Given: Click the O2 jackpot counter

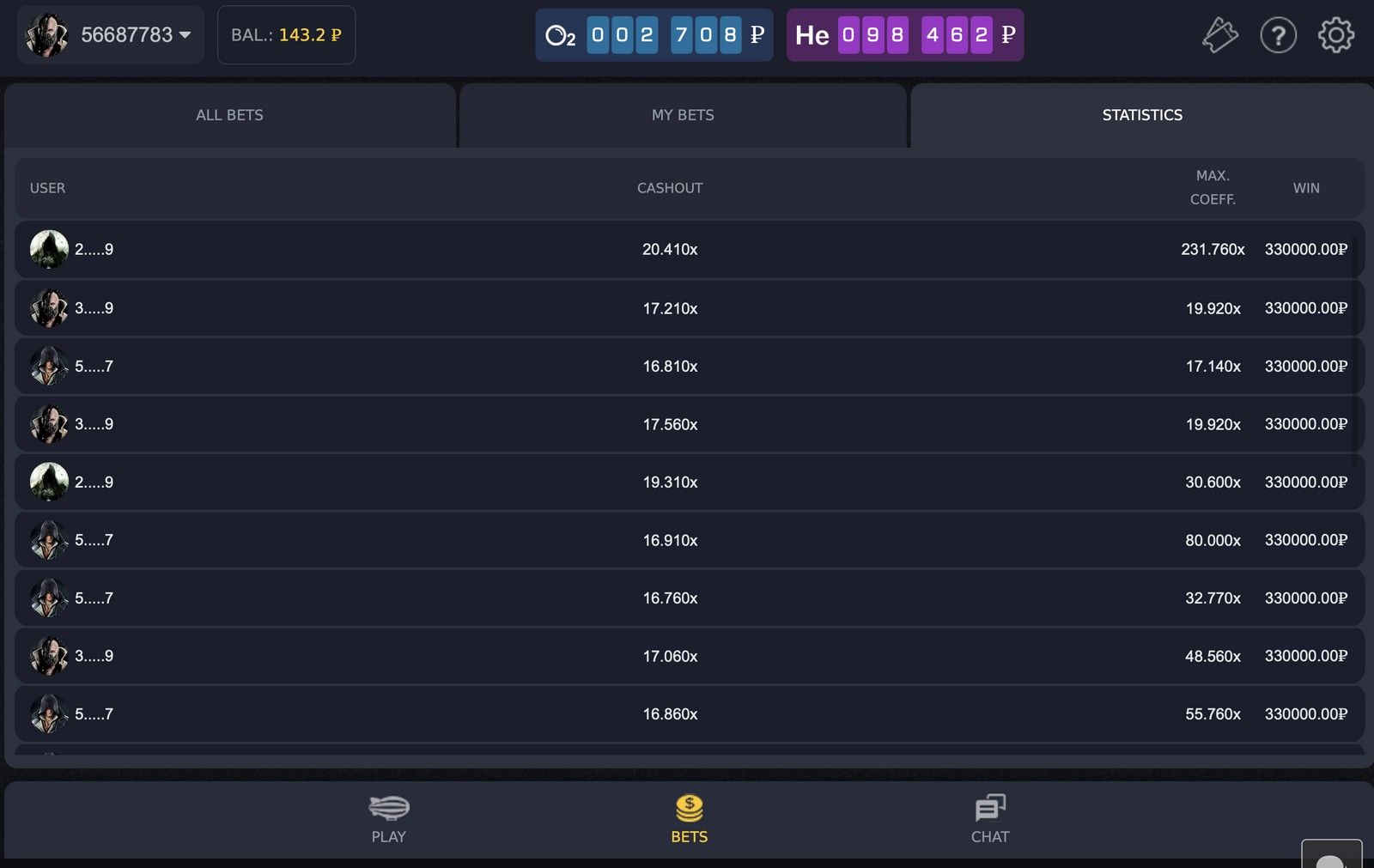Looking at the screenshot, I should (654, 35).
